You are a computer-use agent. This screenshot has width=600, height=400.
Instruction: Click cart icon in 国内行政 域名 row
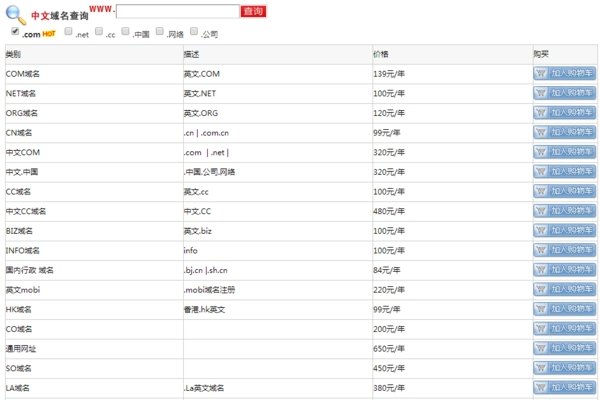point(541,270)
